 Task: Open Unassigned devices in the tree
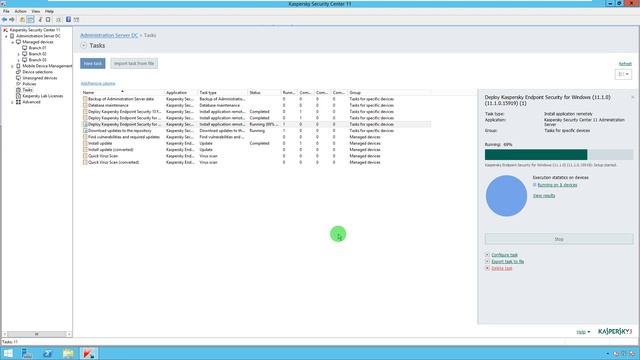(x=40, y=78)
